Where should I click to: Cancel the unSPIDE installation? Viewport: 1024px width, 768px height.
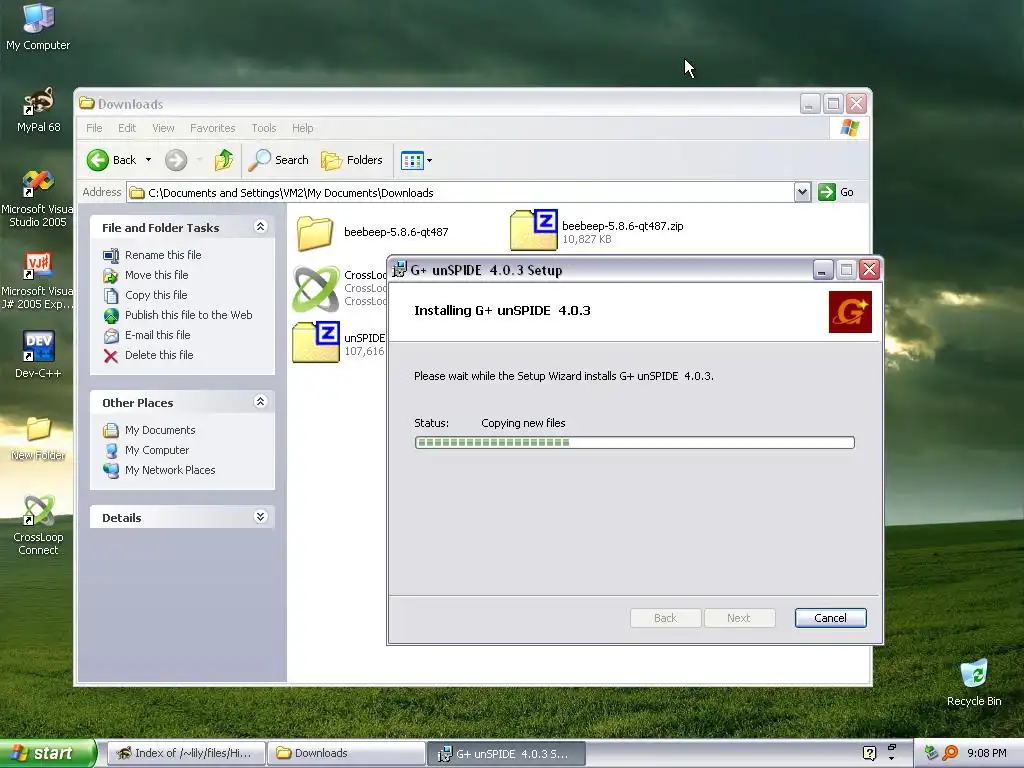830,618
